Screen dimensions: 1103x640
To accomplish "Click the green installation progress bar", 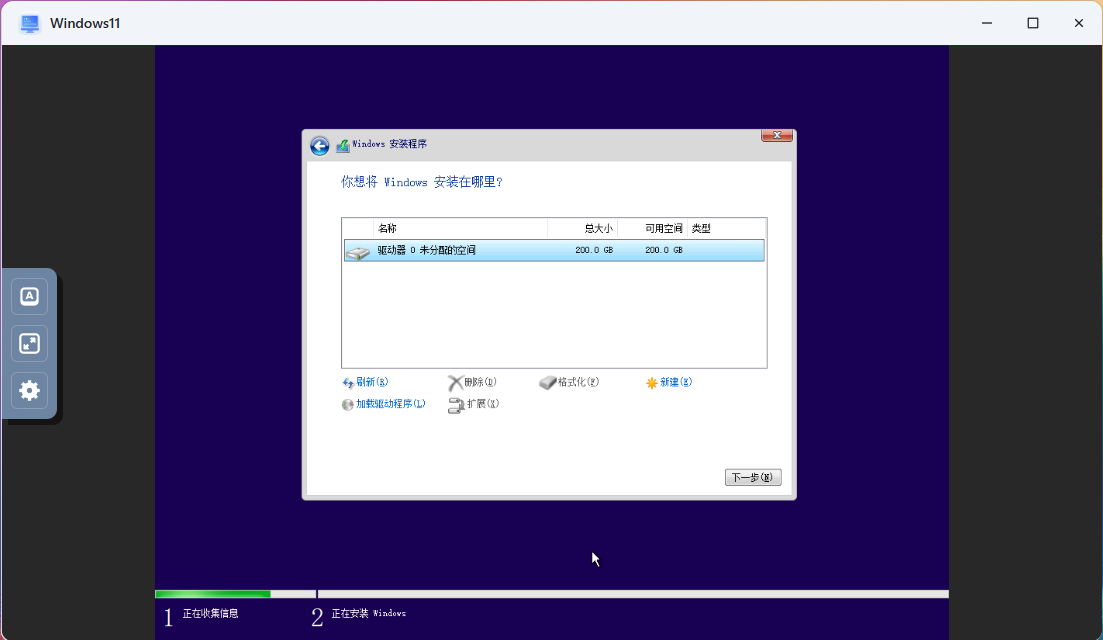I will click(212, 594).
